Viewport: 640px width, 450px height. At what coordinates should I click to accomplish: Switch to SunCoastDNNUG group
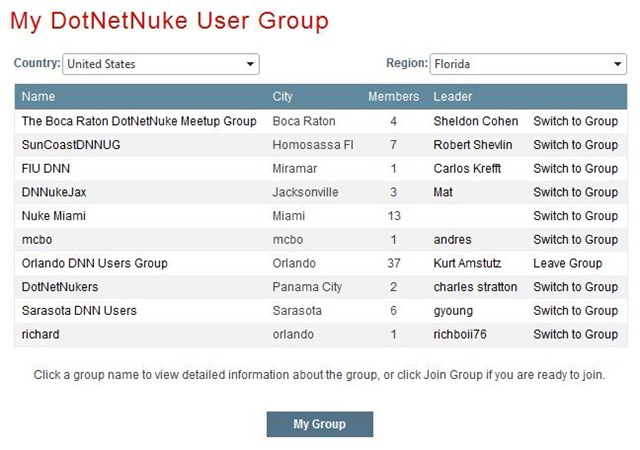(576, 145)
